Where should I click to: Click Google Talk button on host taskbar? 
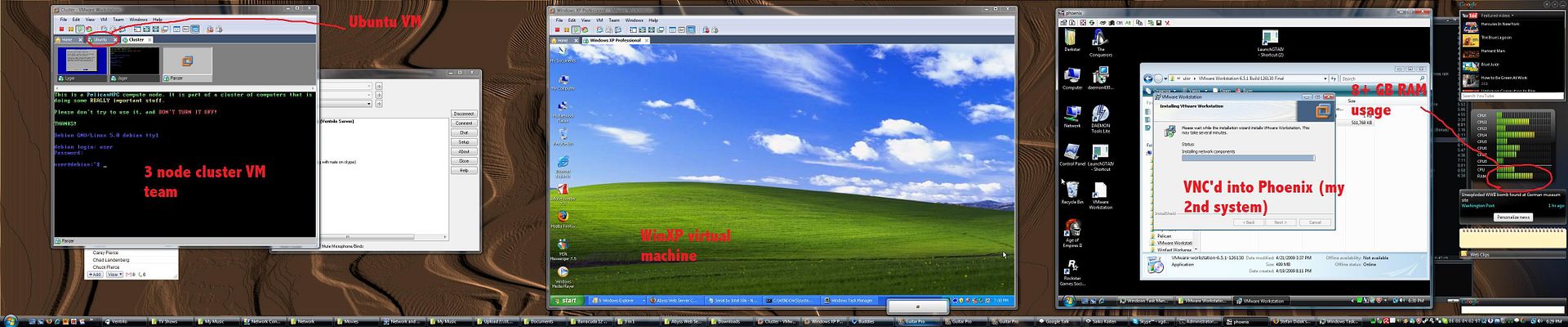[1058, 322]
